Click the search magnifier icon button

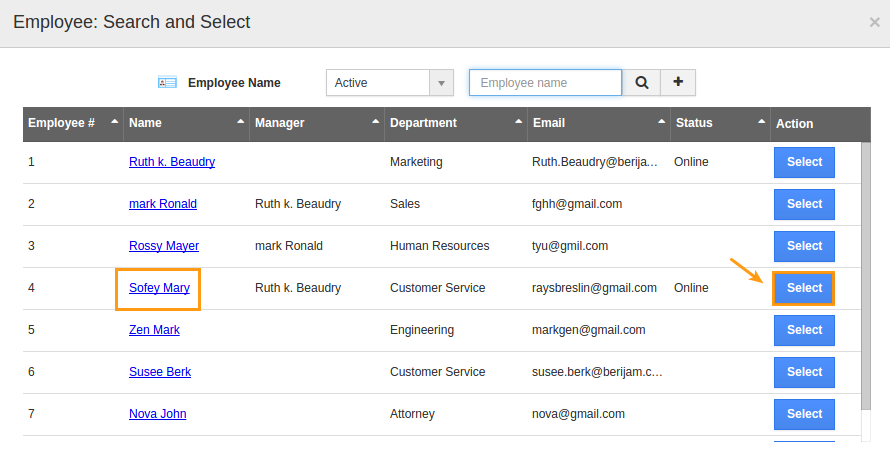(641, 82)
